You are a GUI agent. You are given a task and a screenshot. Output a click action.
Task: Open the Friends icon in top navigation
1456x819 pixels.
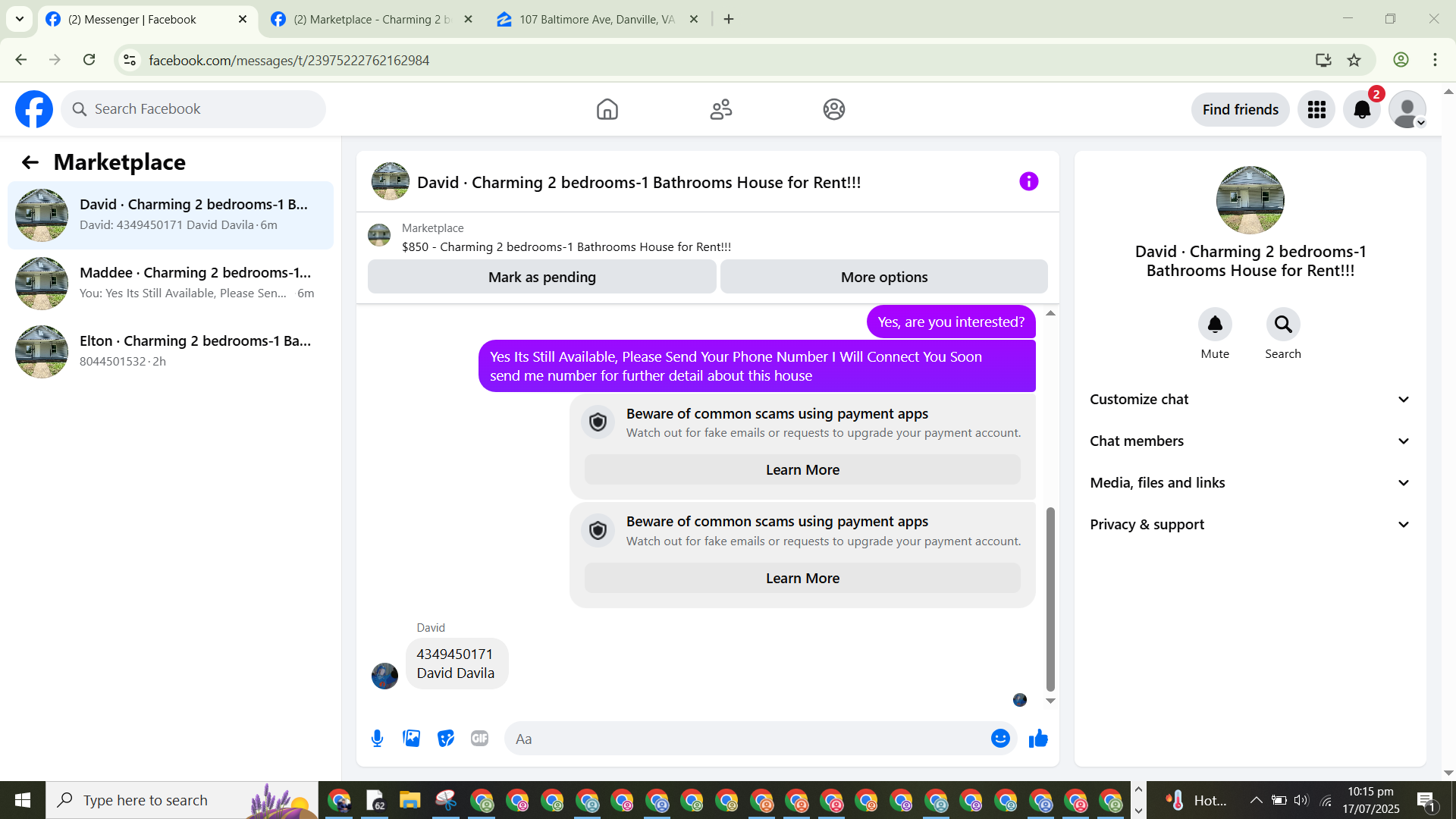pyautogui.click(x=720, y=109)
